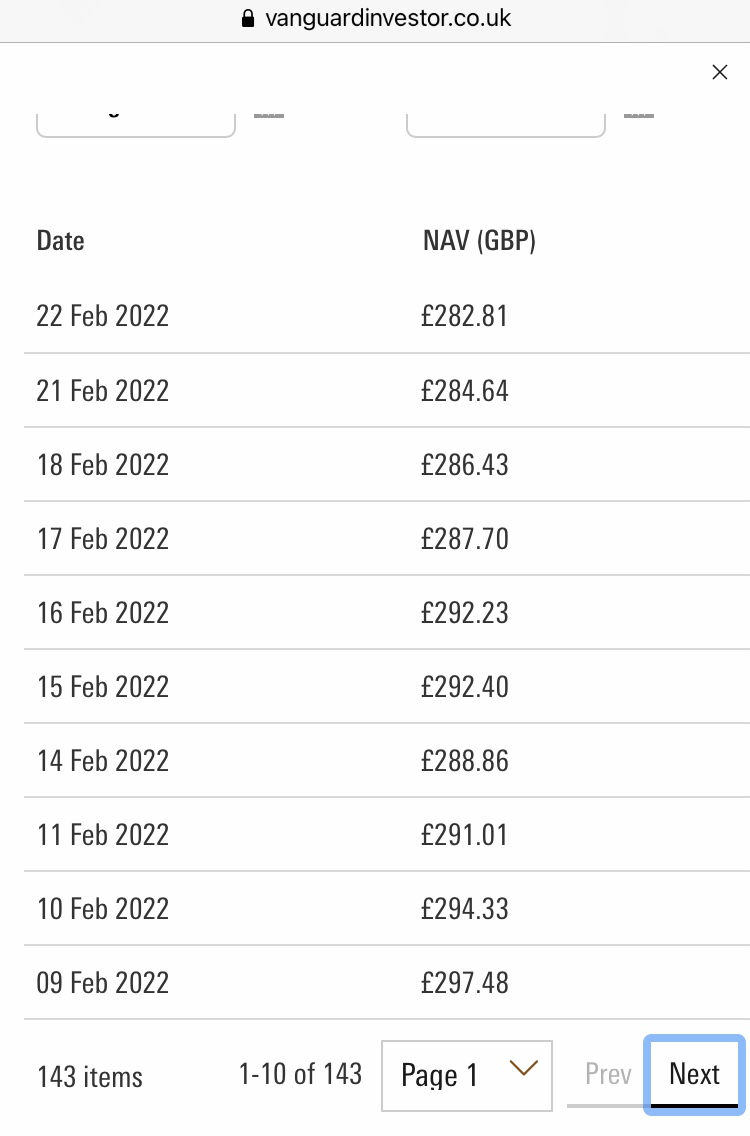Screen dimensions: 750x1136
Task: Focus the left start date input field
Action: [x=136, y=125]
